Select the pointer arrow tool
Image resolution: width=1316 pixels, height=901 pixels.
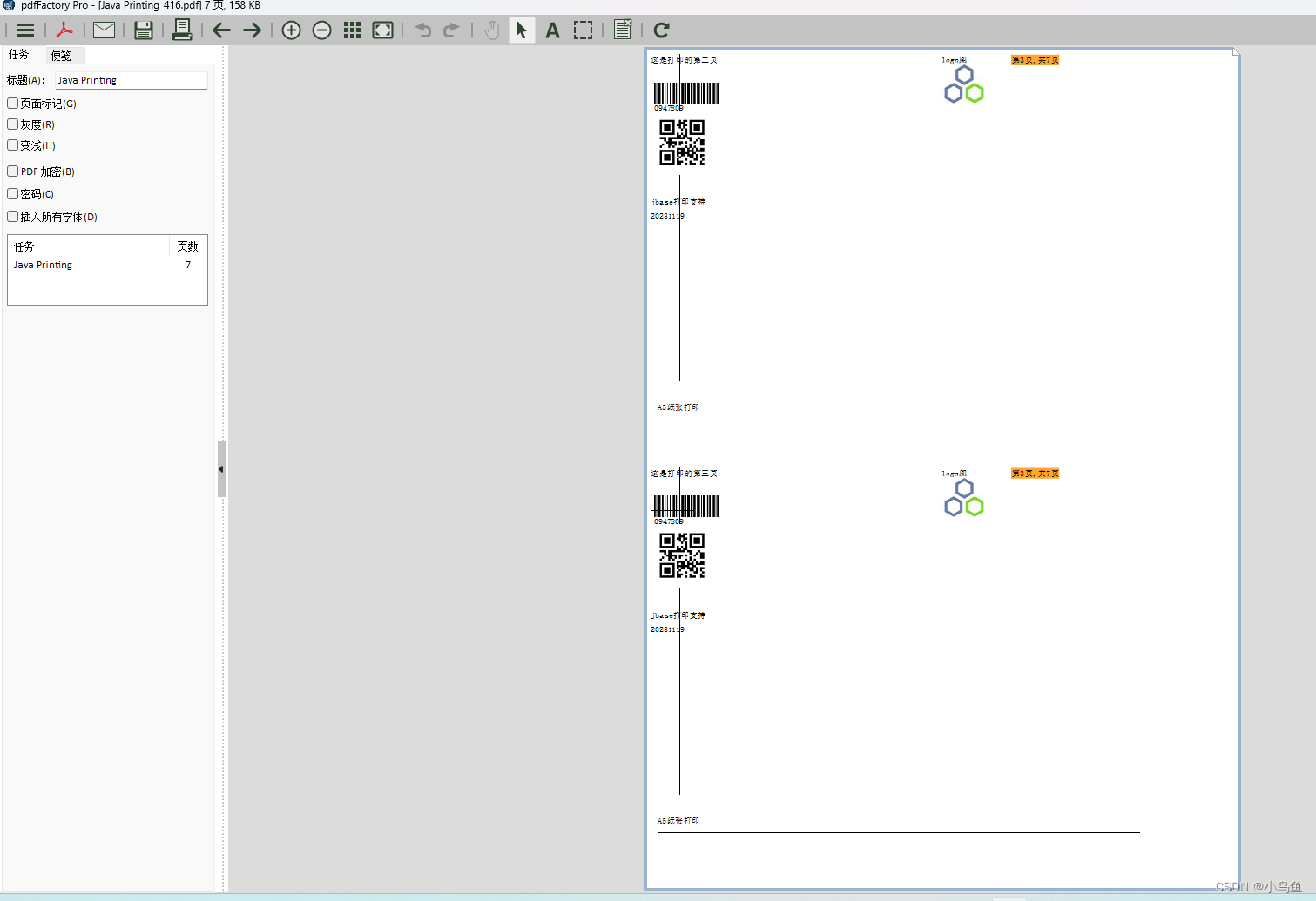(521, 30)
